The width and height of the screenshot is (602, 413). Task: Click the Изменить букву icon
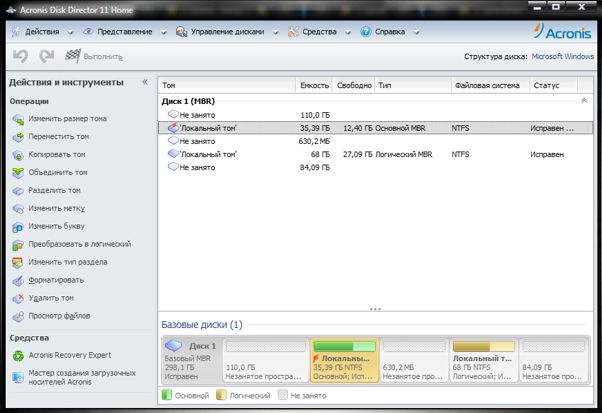(18, 226)
